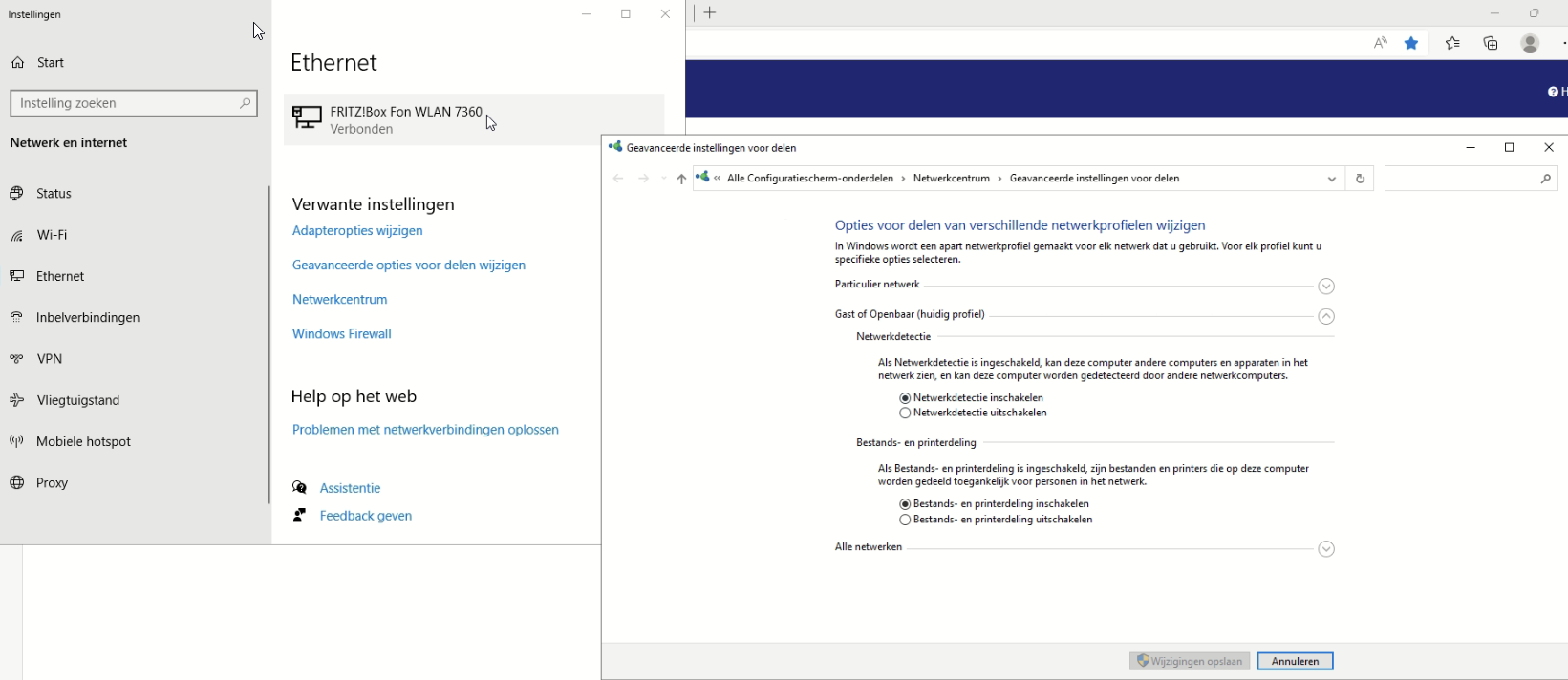This screenshot has height=680, width=1568.
Task: Click airplane mode icon in sidebar
Action: point(16,400)
